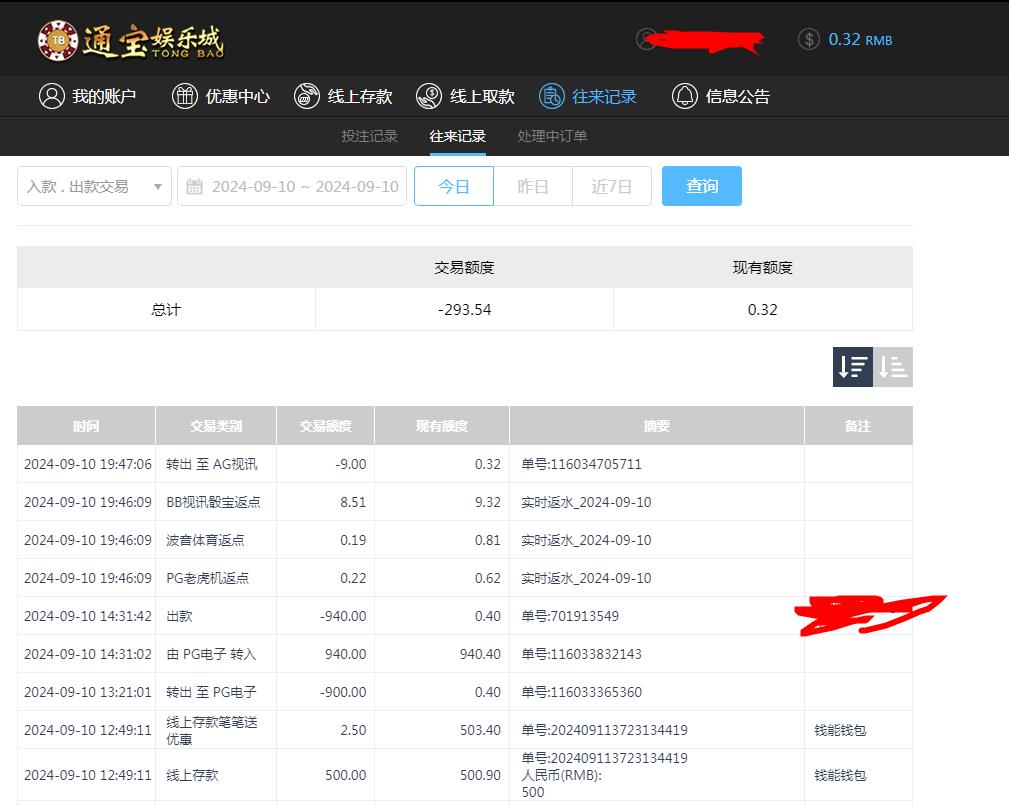Select the 今日 date filter

coord(454,186)
